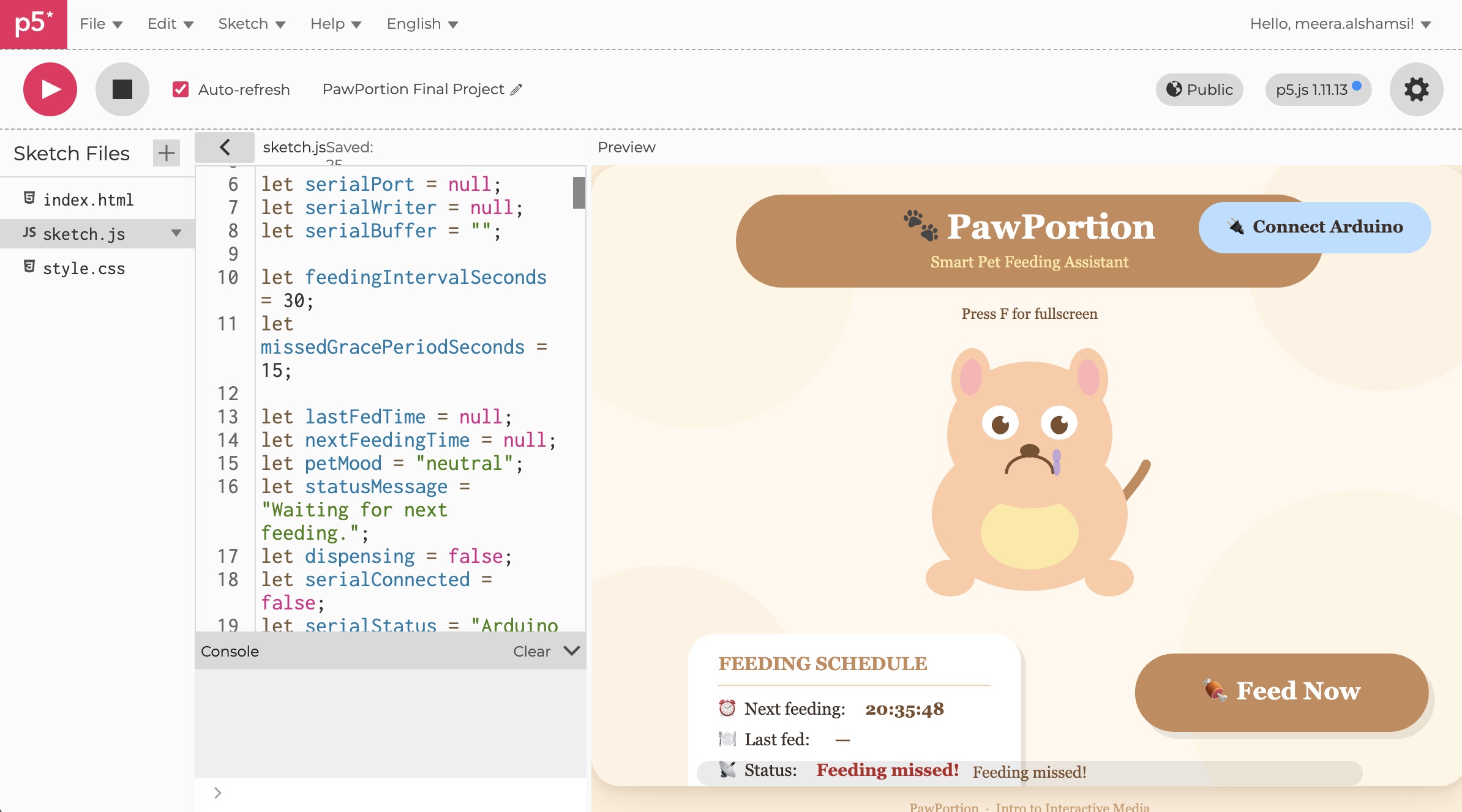This screenshot has width=1462, height=812.
Task: Toggle the Public visibility button
Action: click(x=1199, y=89)
